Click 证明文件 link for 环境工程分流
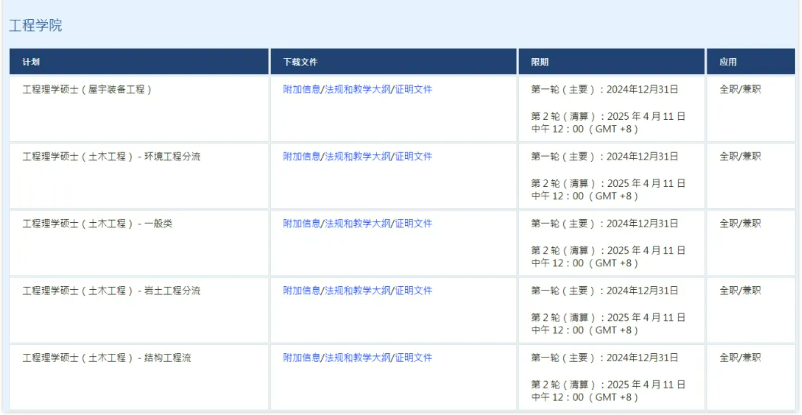The width and height of the screenshot is (802, 415). 413,156
